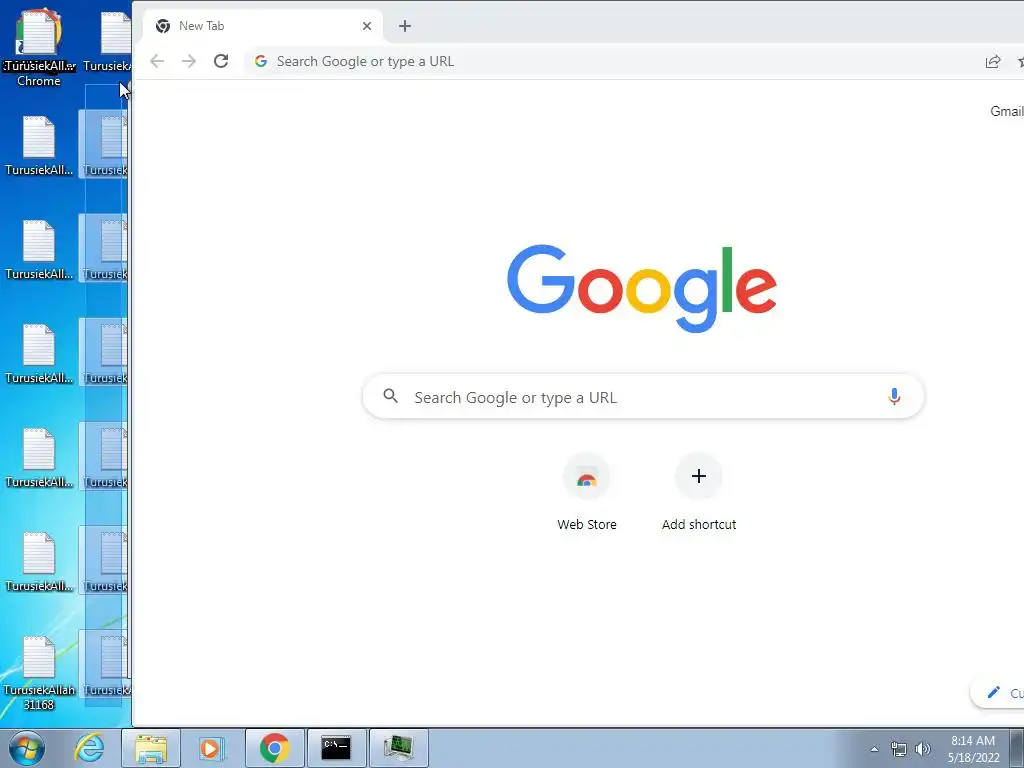Click the Google G icon in the address bar
The height and width of the screenshot is (768, 1024).
pos(261,61)
